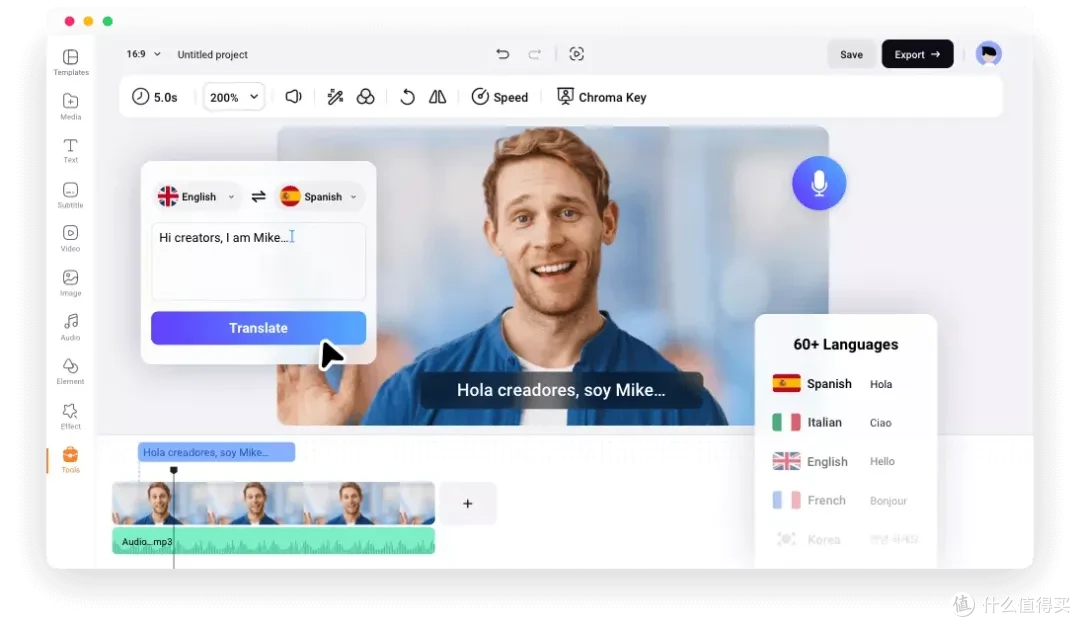
Task: Open the Media panel
Action: click(x=70, y=106)
